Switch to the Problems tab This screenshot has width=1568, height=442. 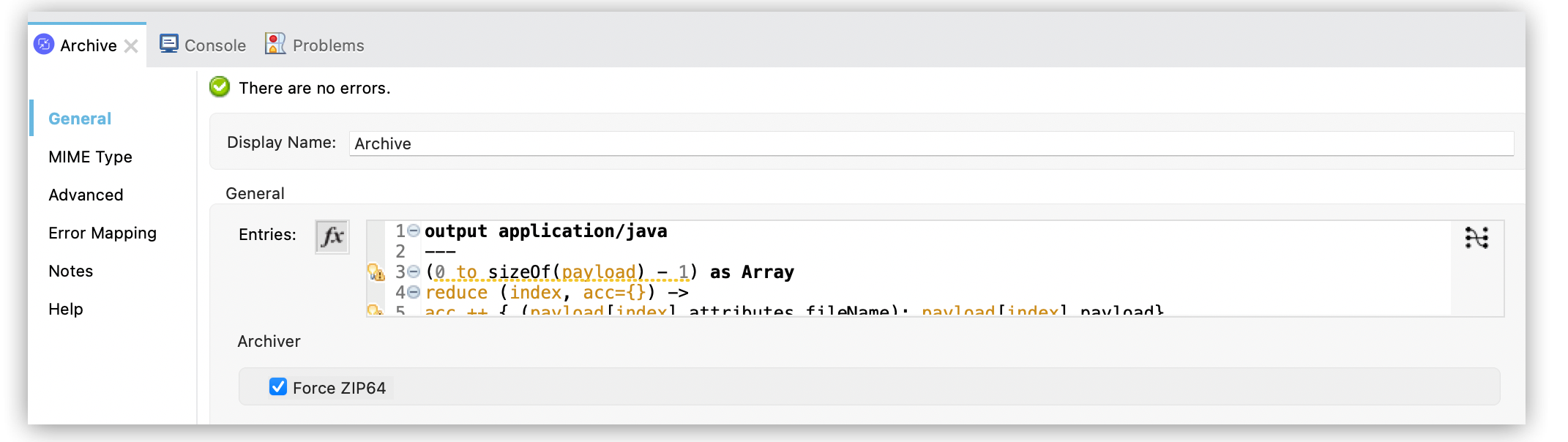pos(328,45)
